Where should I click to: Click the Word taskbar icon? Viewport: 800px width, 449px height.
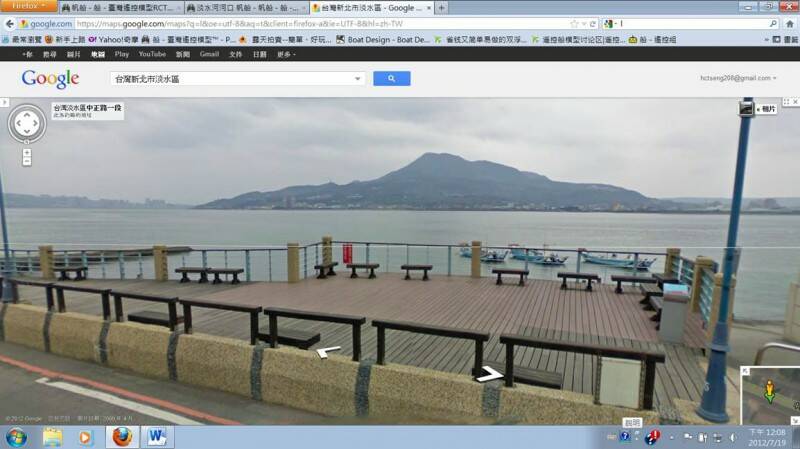click(x=158, y=437)
